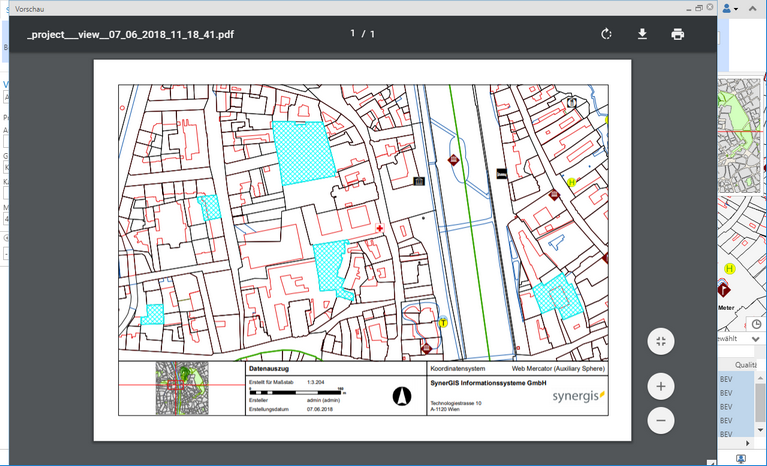
Task: Click the synergis logo
Action: point(578,396)
